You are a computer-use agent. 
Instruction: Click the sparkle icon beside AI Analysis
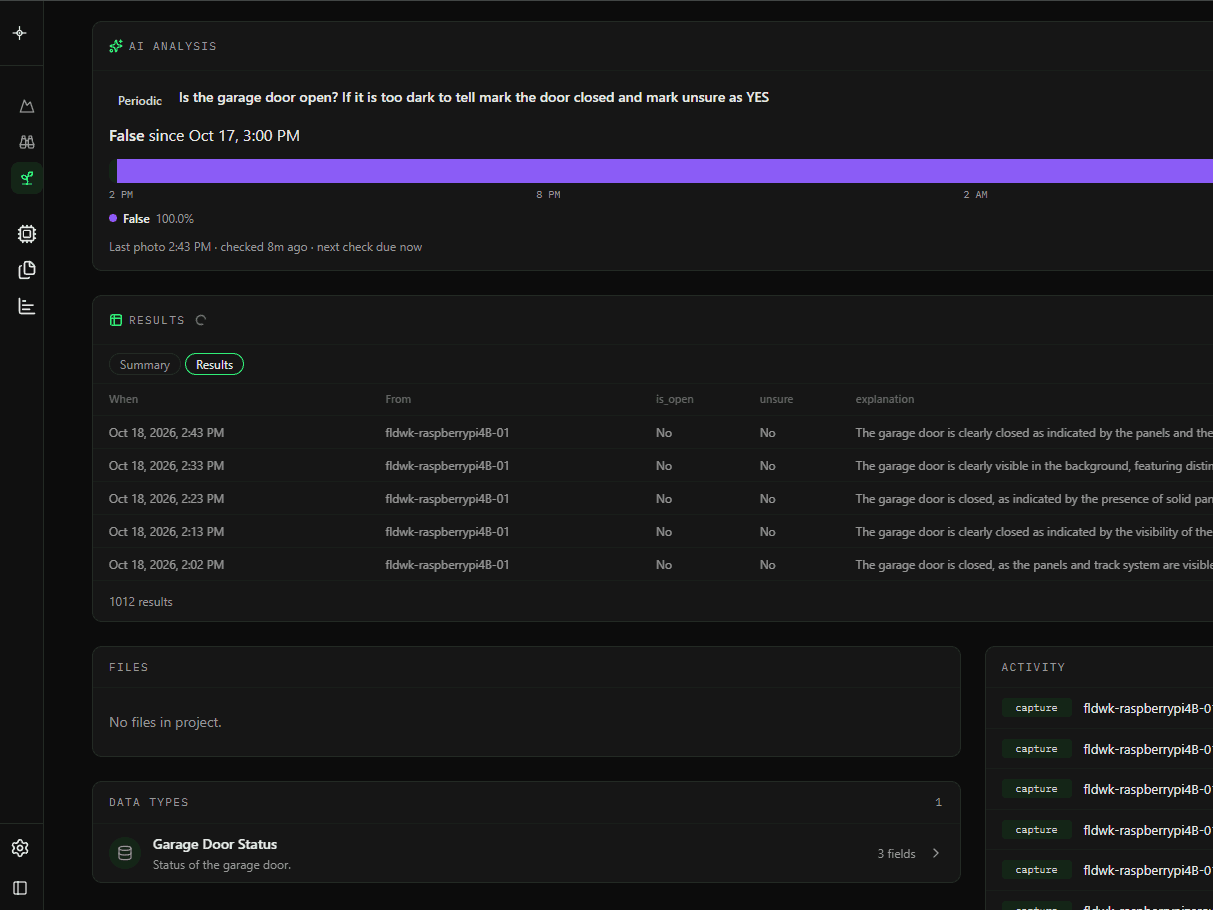pyautogui.click(x=116, y=46)
